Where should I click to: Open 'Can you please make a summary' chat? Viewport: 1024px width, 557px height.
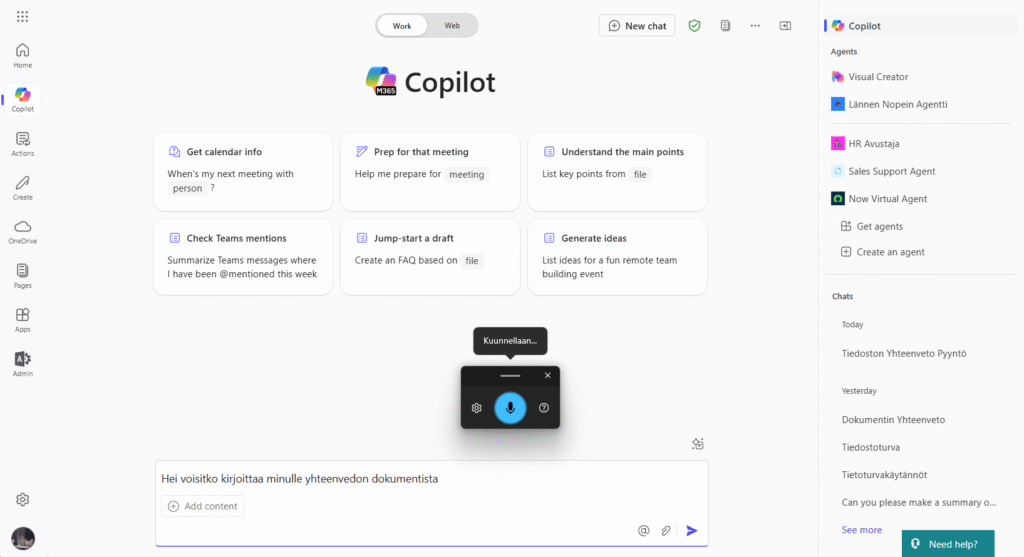(921, 502)
